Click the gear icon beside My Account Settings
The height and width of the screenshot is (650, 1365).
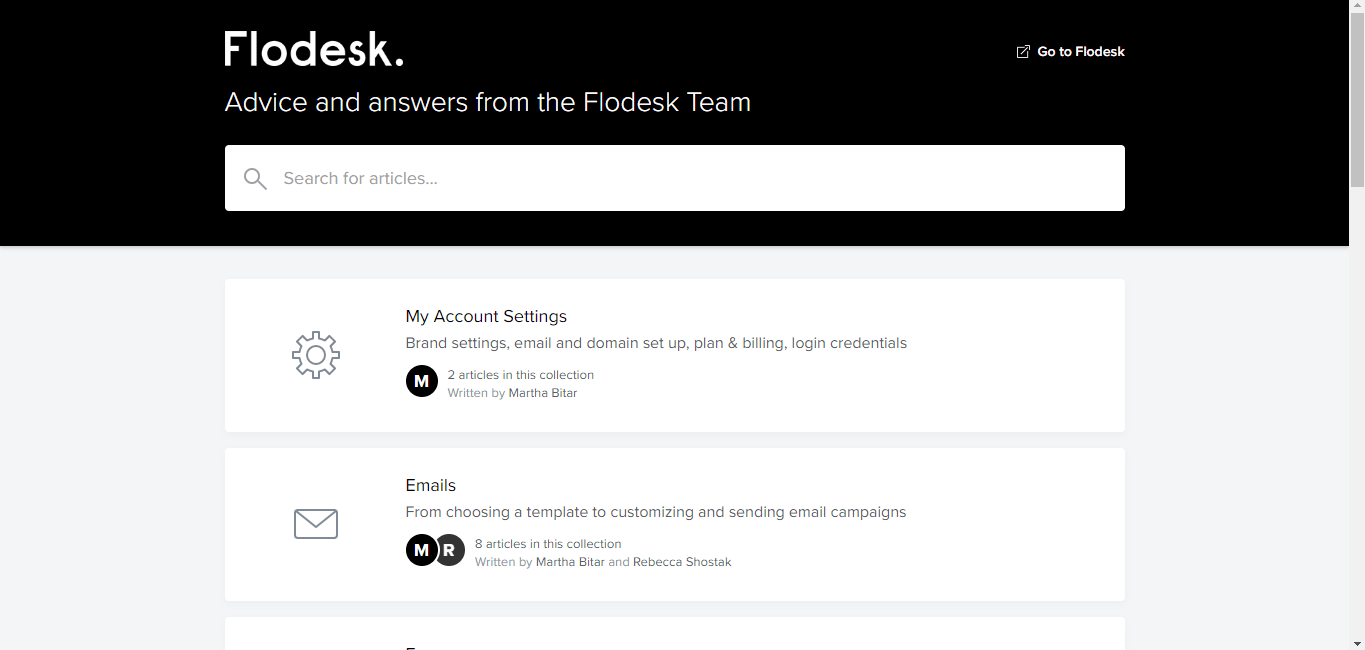pyautogui.click(x=316, y=355)
